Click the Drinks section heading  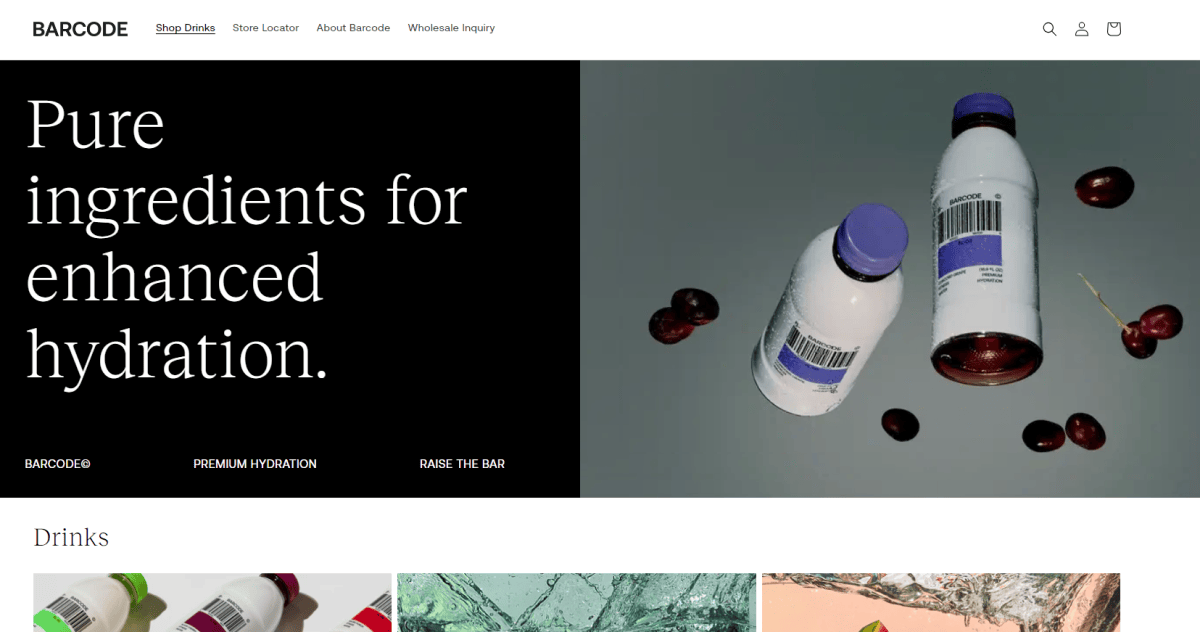pos(71,537)
